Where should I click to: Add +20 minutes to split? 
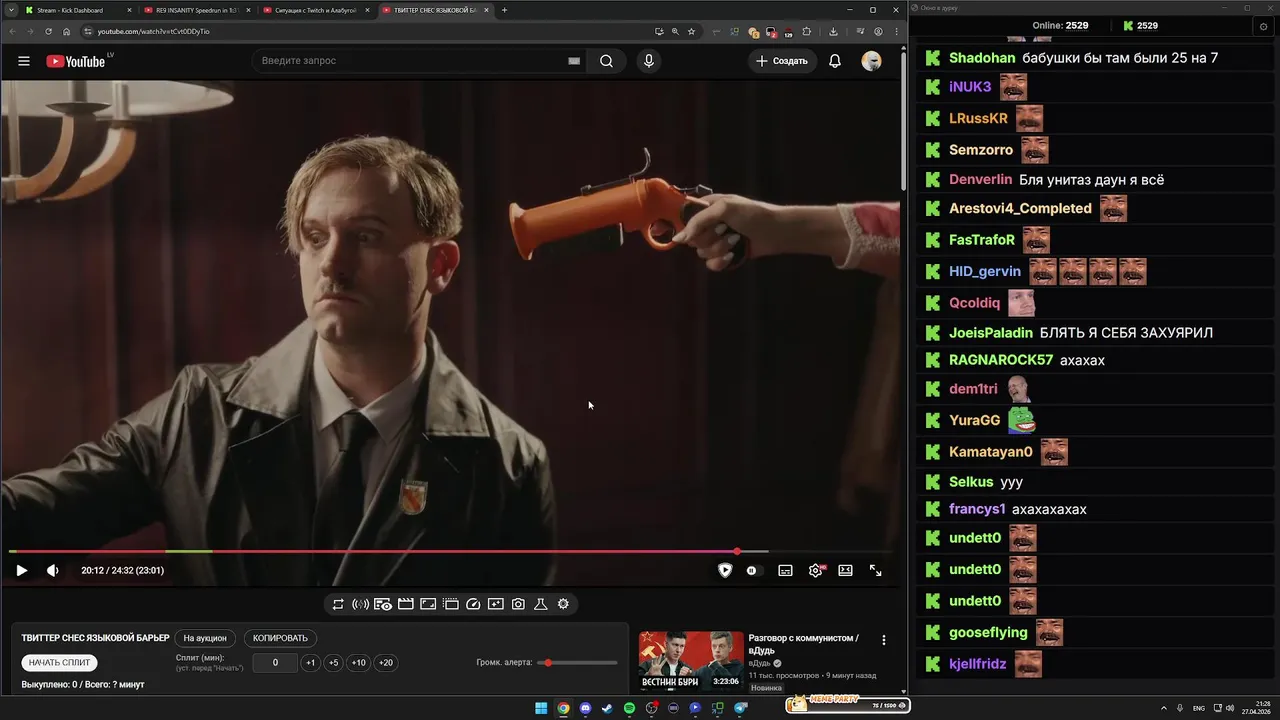tap(385, 663)
